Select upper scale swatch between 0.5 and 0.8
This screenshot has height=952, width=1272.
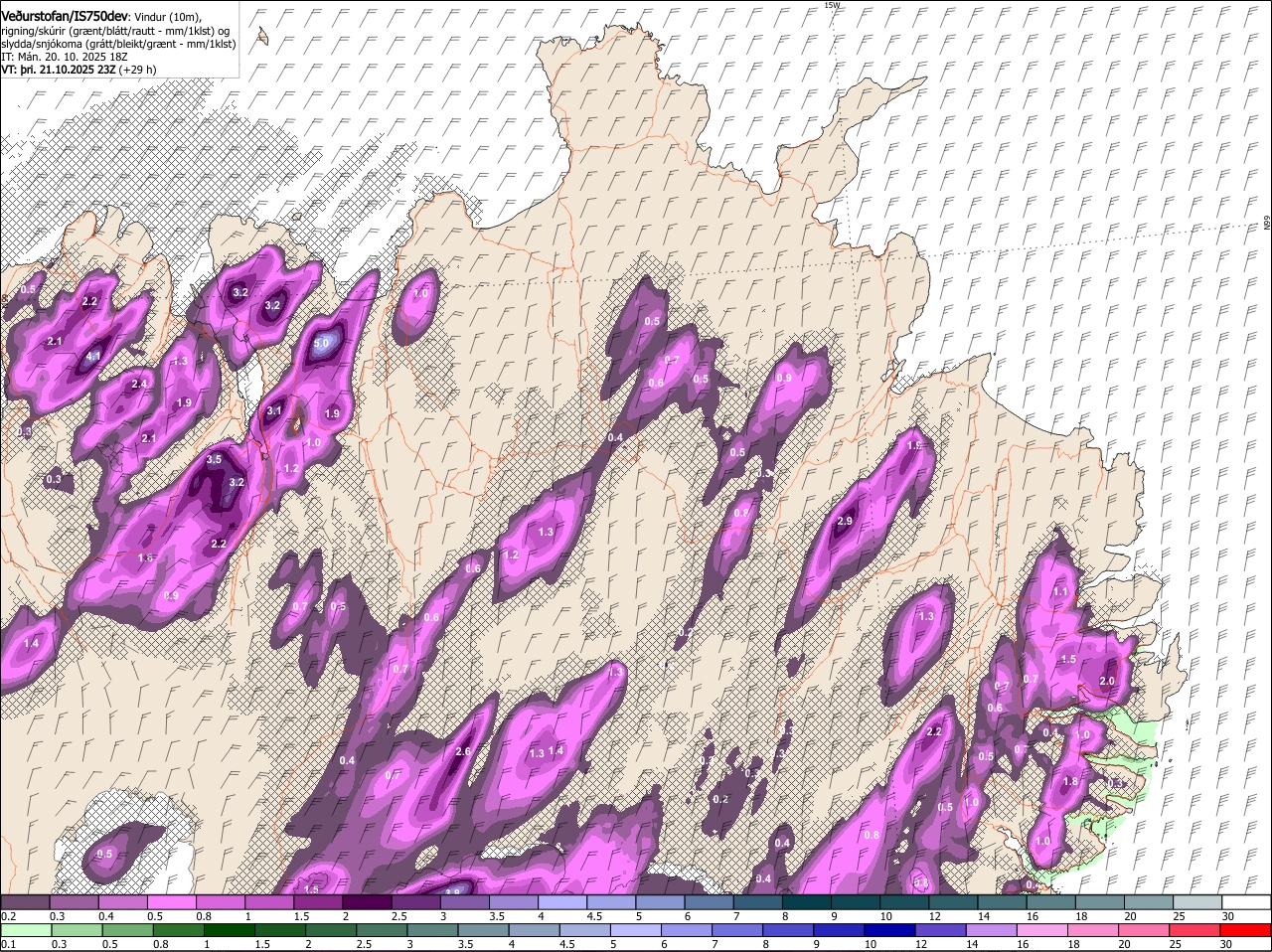point(172,901)
